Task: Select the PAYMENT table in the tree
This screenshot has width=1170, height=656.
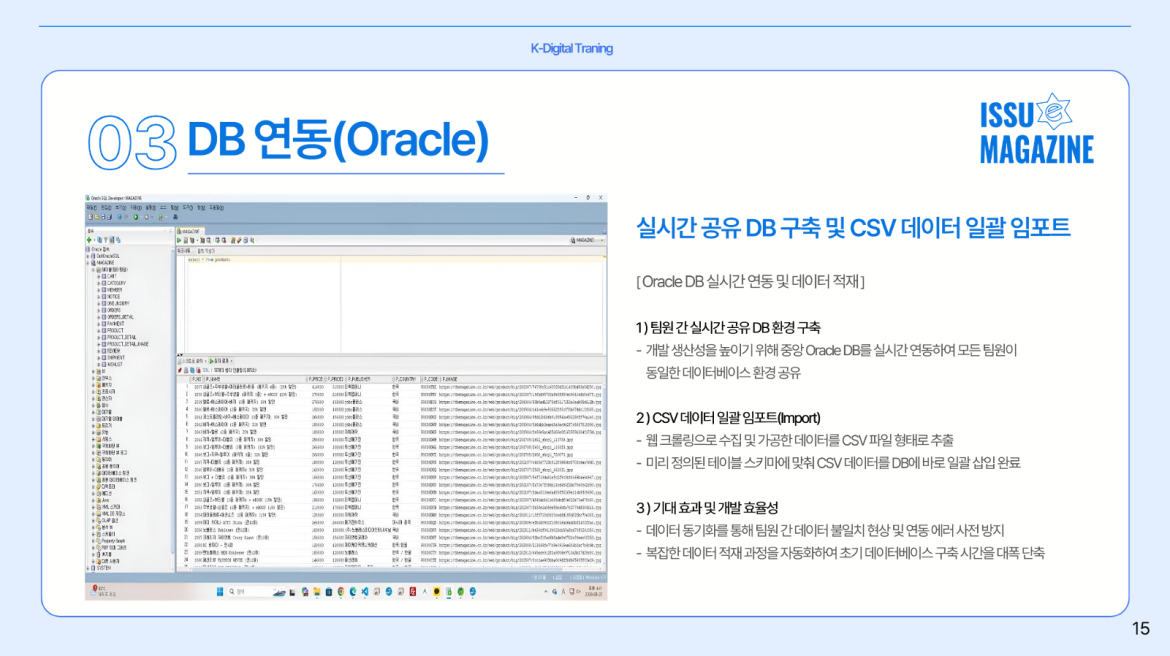Action: [x=115, y=324]
